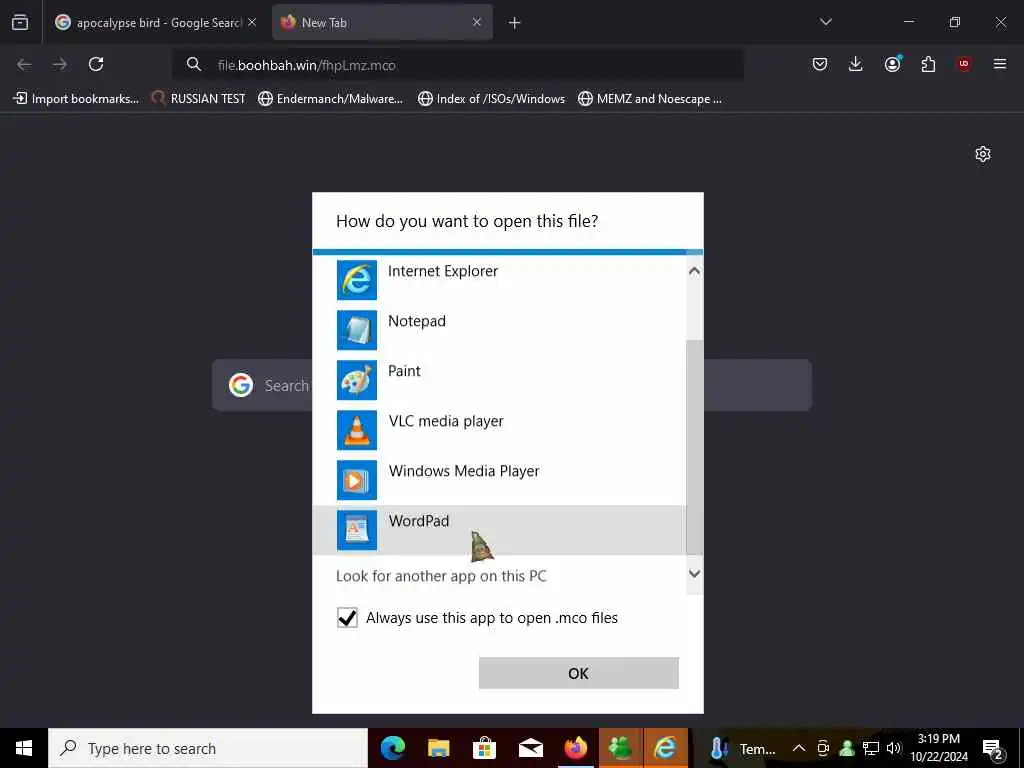The width and height of the screenshot is (1024, 768).
Task: Open File Explorer from taskbar
Action: coord(438,748)
